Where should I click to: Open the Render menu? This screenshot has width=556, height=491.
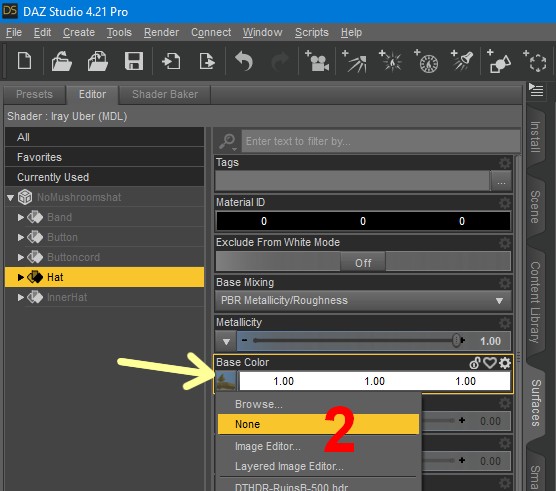click(x=161, y=32)
